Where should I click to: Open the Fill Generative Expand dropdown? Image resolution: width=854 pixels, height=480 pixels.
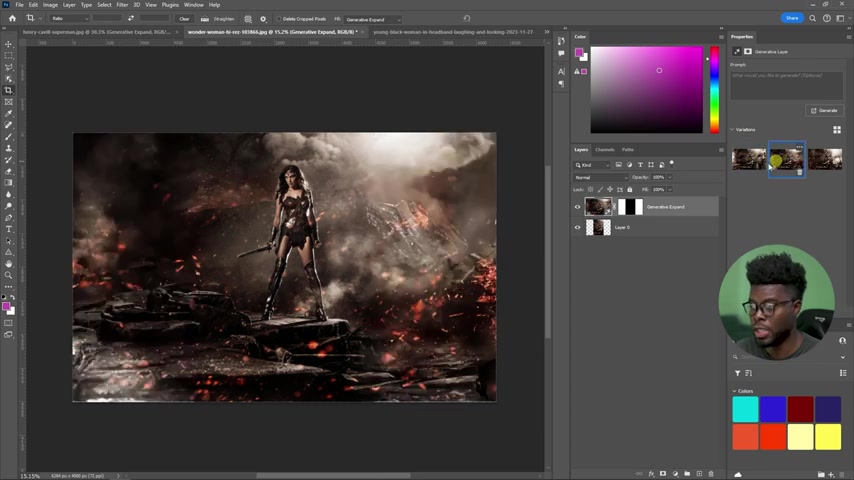point(373,20)
